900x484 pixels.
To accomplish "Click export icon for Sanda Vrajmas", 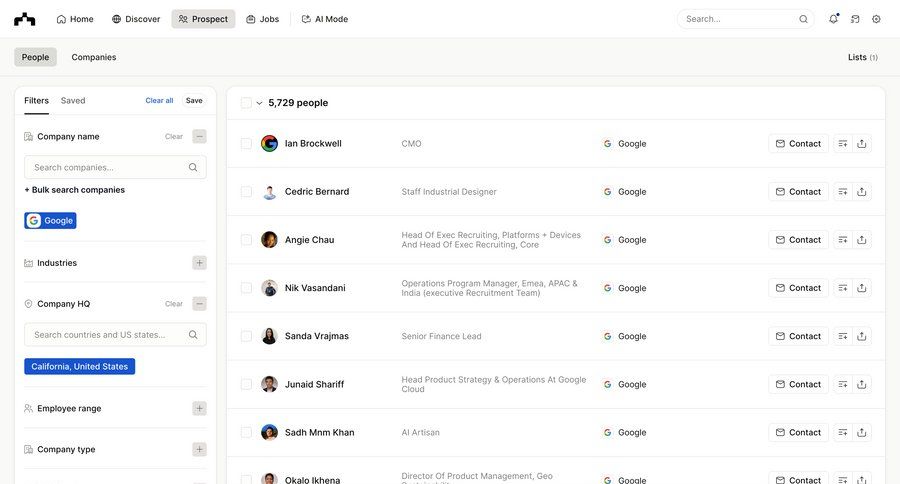I will pyautogui.click(x=862, y=336).
